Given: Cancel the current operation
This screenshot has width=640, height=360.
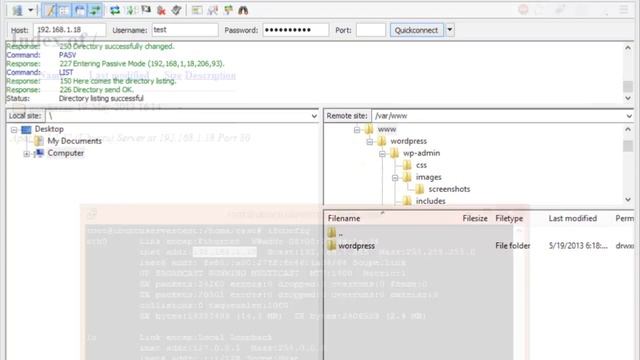Looking at the screenshot, I should point(146,10).
